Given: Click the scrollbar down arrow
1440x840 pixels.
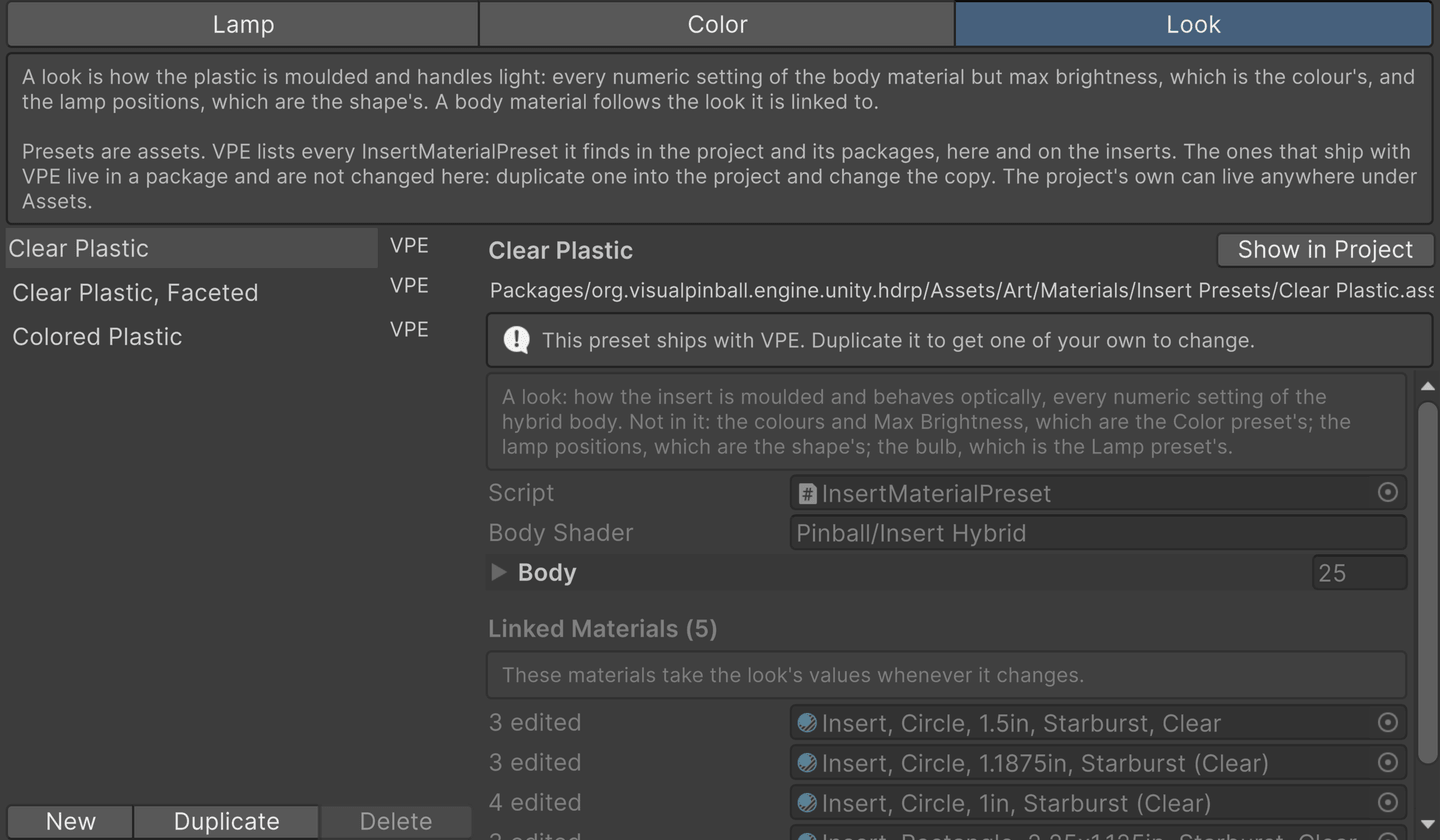Looking at the screenshot, I should click(x=1427, y=824).
